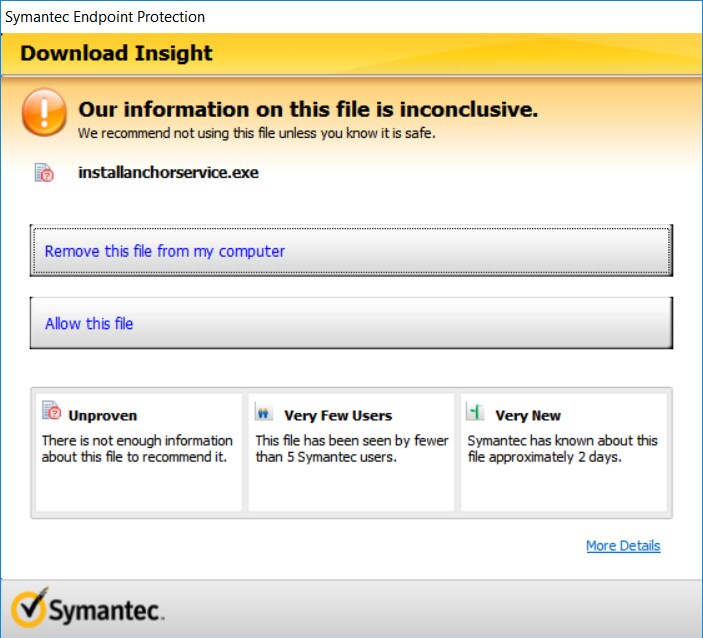
Task: Open the More Details link
Action: click(x=623, y=546)
